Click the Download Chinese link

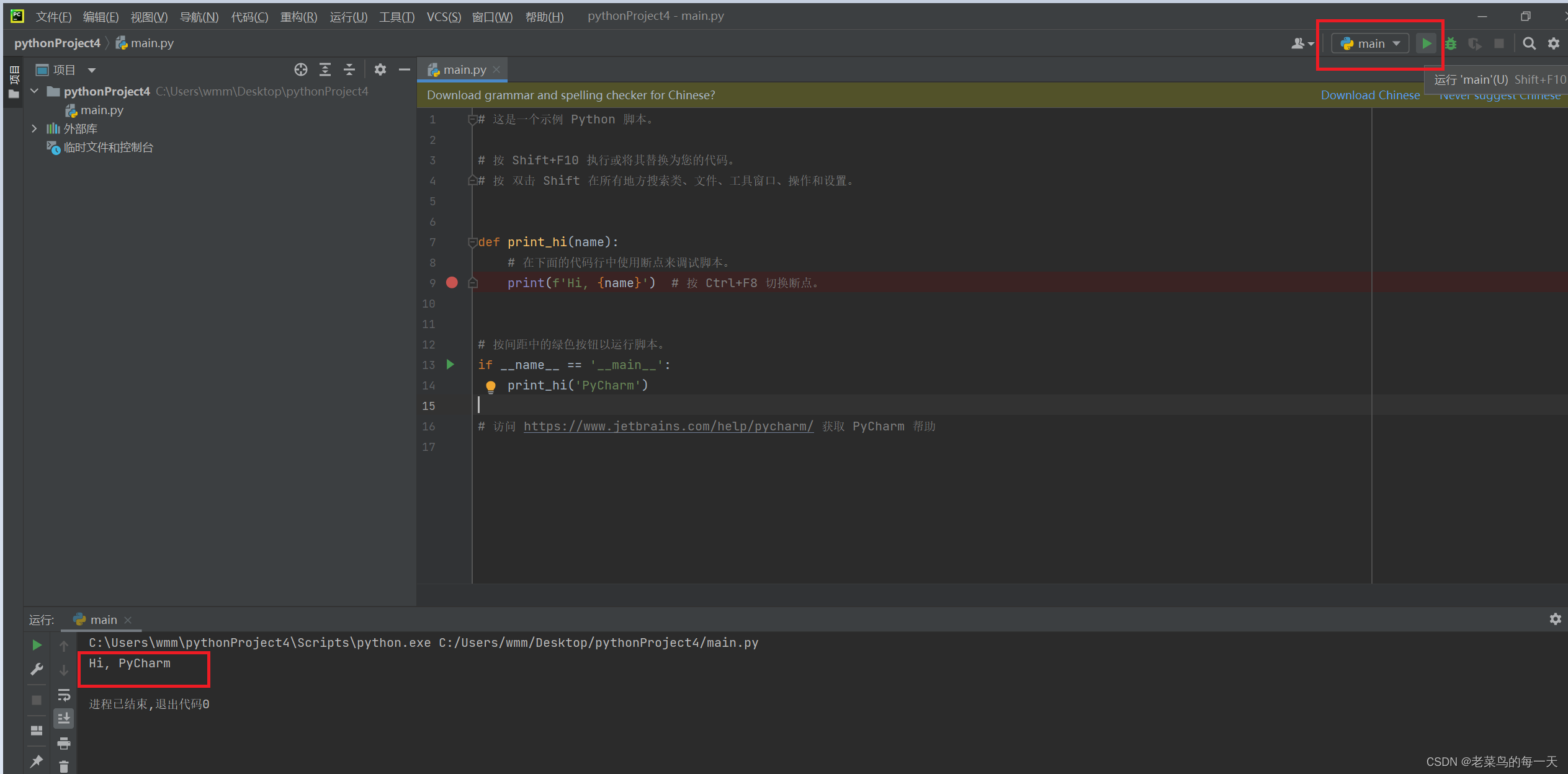[x=1370, y=95]
